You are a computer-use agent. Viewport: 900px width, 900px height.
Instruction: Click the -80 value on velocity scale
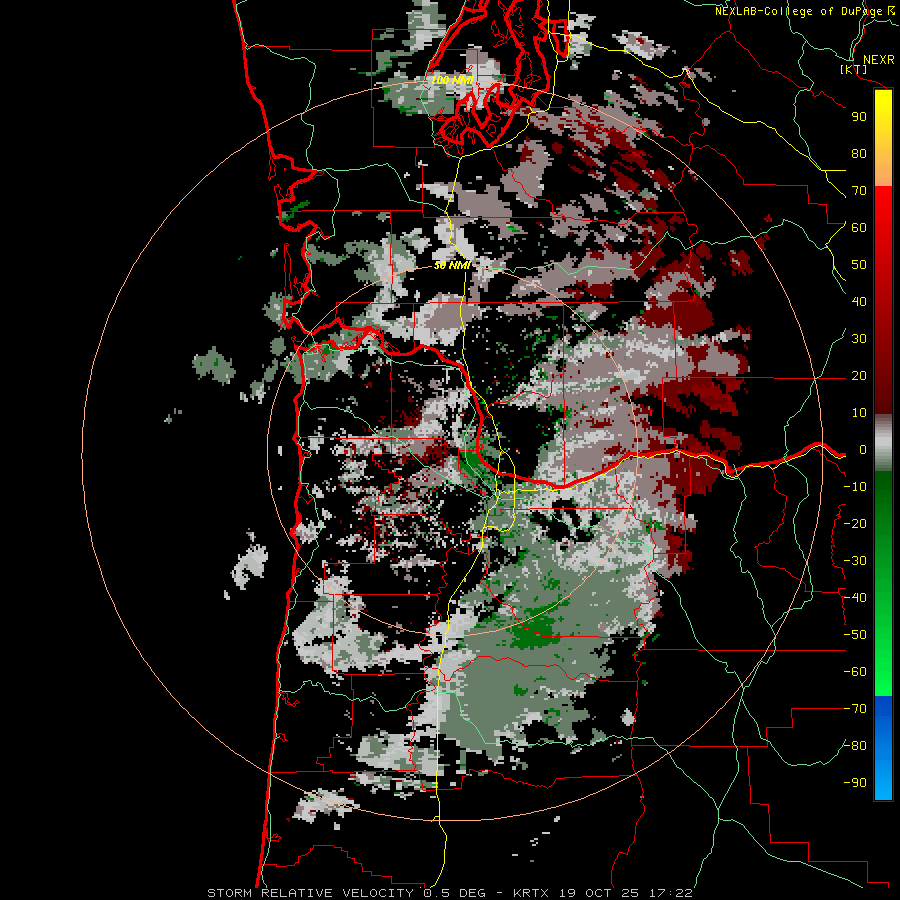pyautogui.click(x=855, y=746)
